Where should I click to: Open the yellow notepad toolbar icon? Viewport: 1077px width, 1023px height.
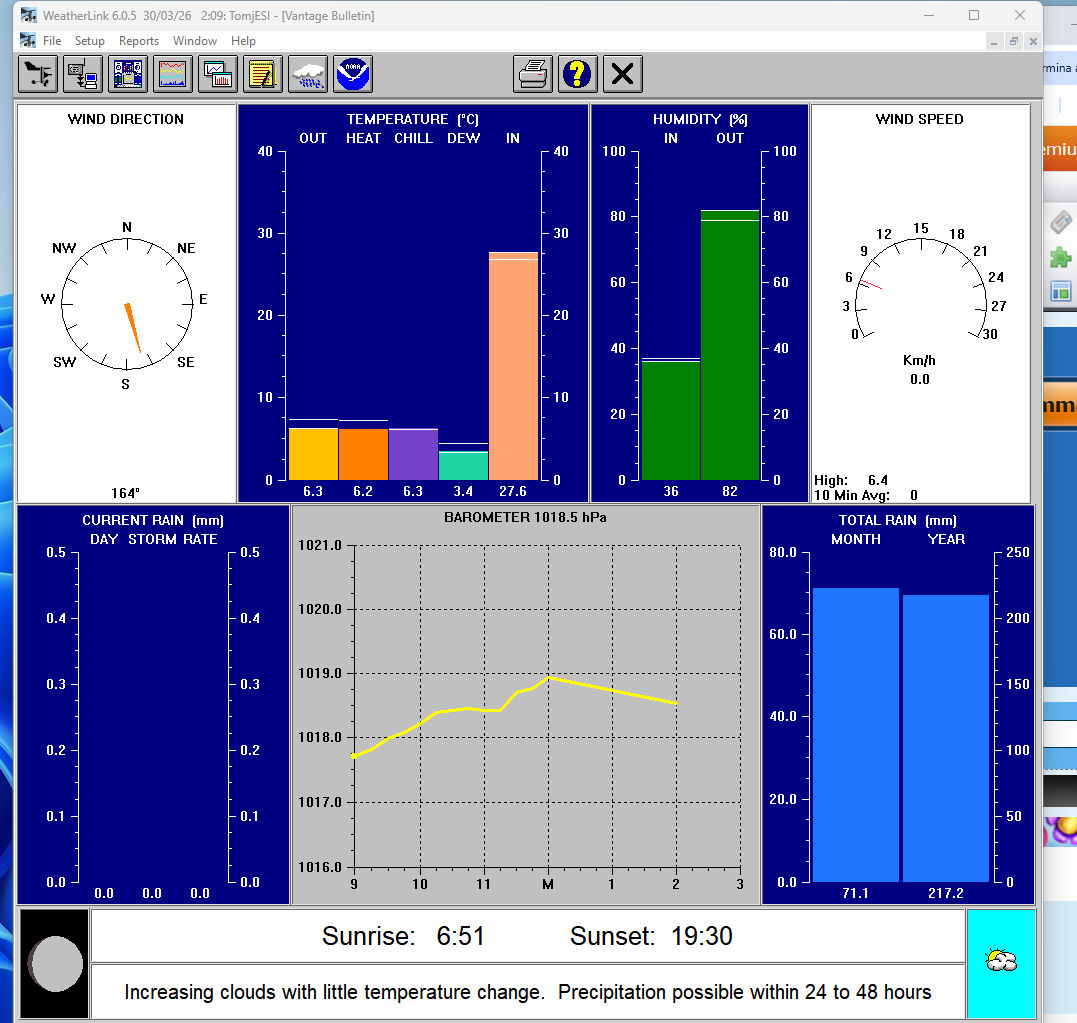(263, 74)
